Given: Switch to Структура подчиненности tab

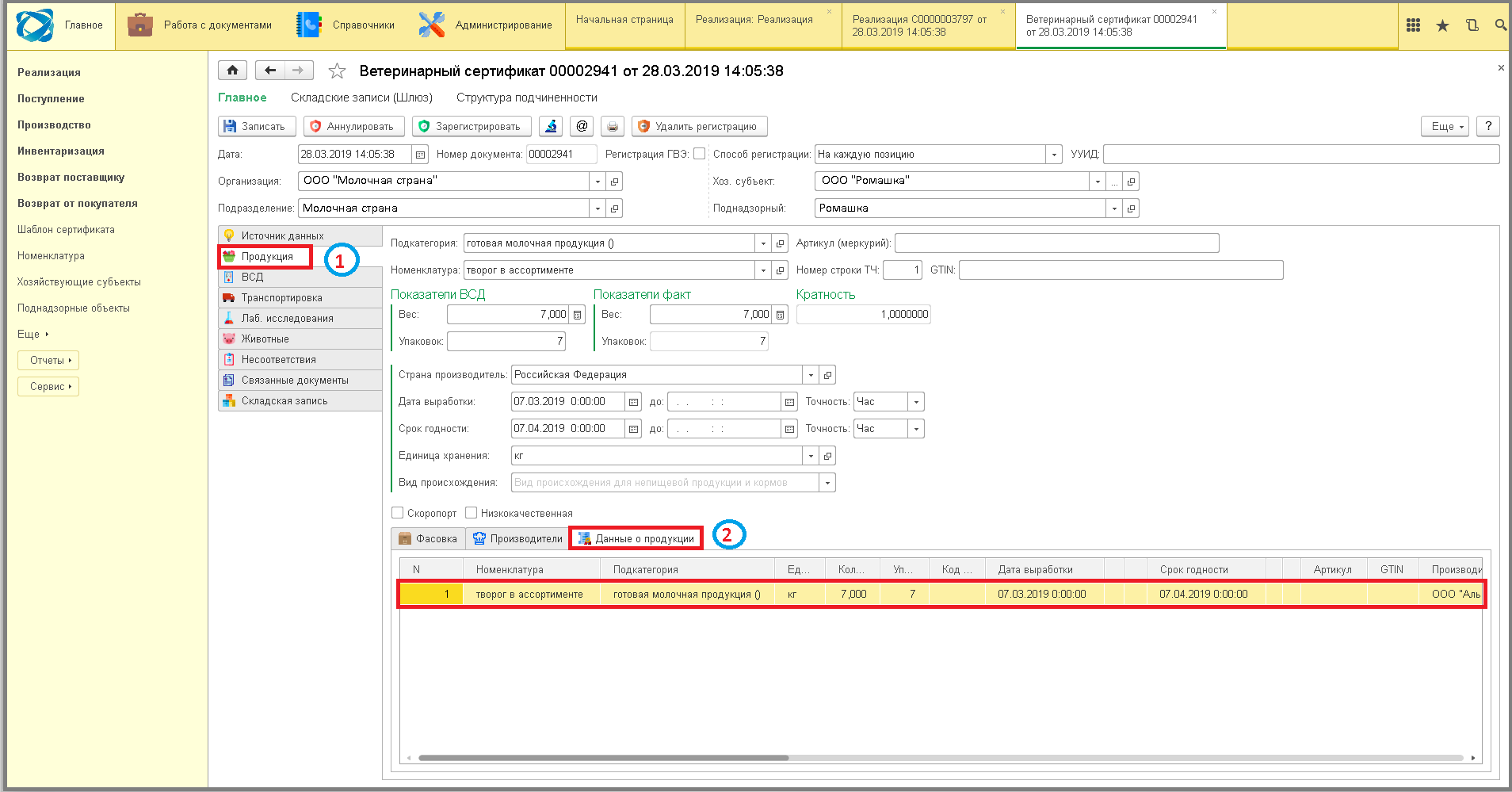Looking at the screenshot, I should (x=527, y=98).
